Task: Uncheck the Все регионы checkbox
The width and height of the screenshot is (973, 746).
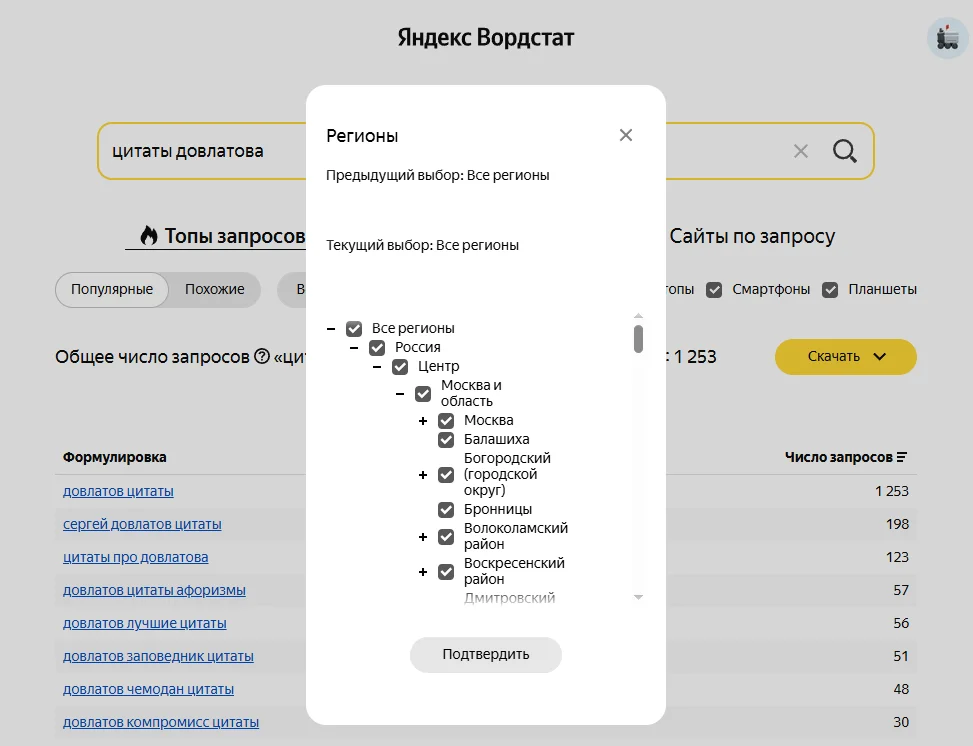Action: (354, 328)
